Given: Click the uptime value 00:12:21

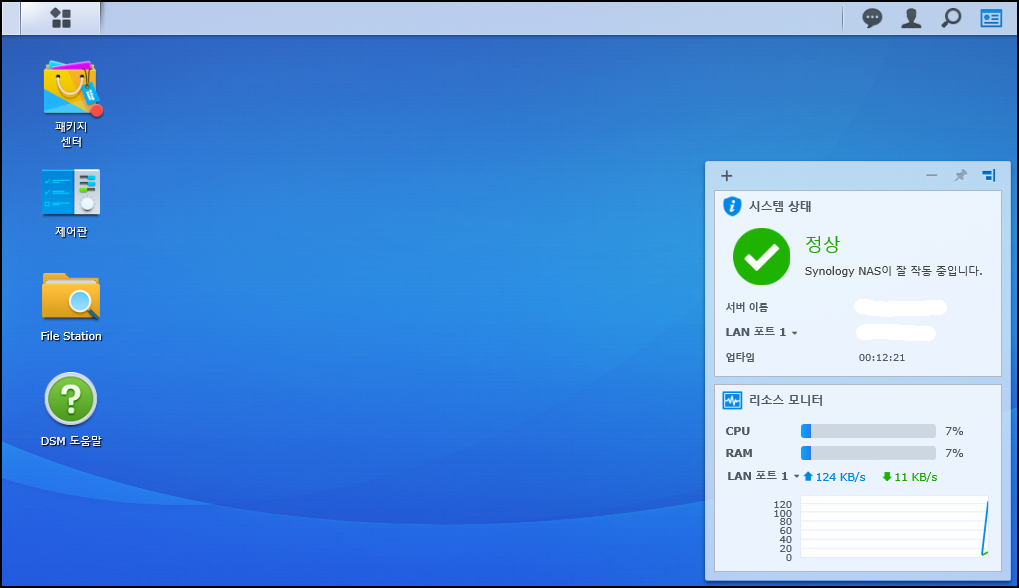Looking at the screenshot, I should coord(882,357).
